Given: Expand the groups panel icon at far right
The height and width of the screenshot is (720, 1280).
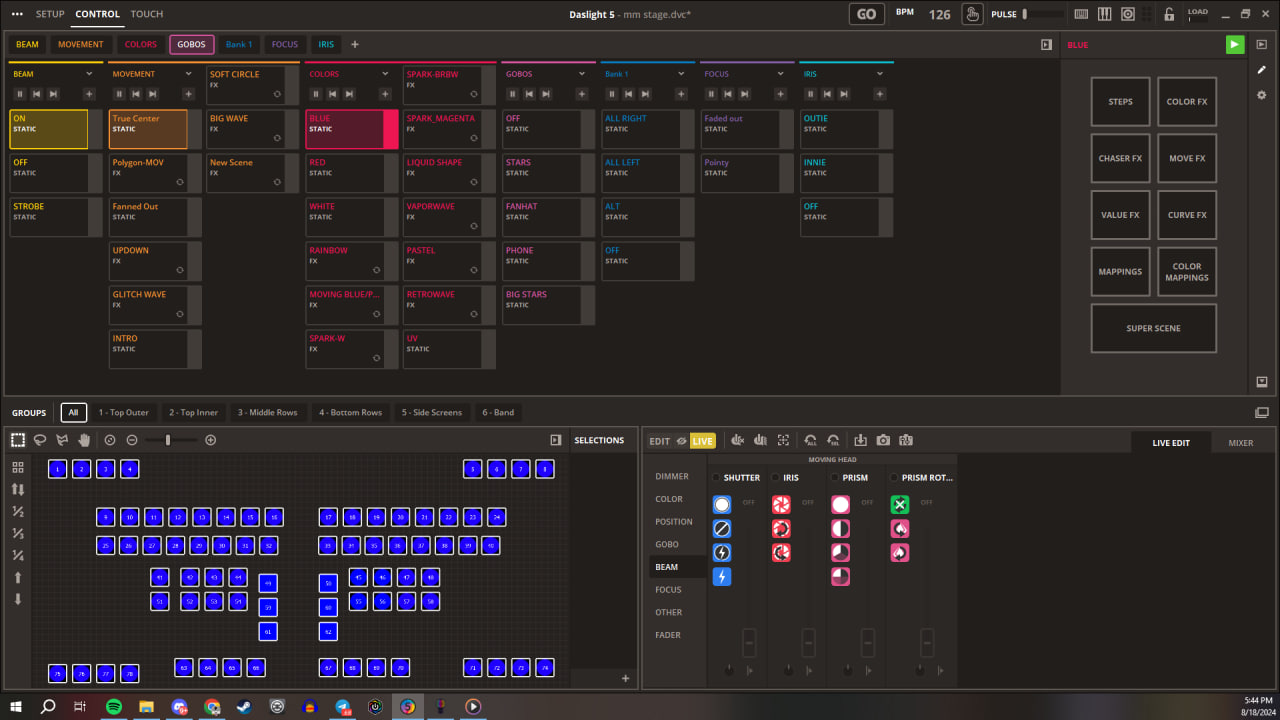Looking at the screenshot, I should (1262, 412).
